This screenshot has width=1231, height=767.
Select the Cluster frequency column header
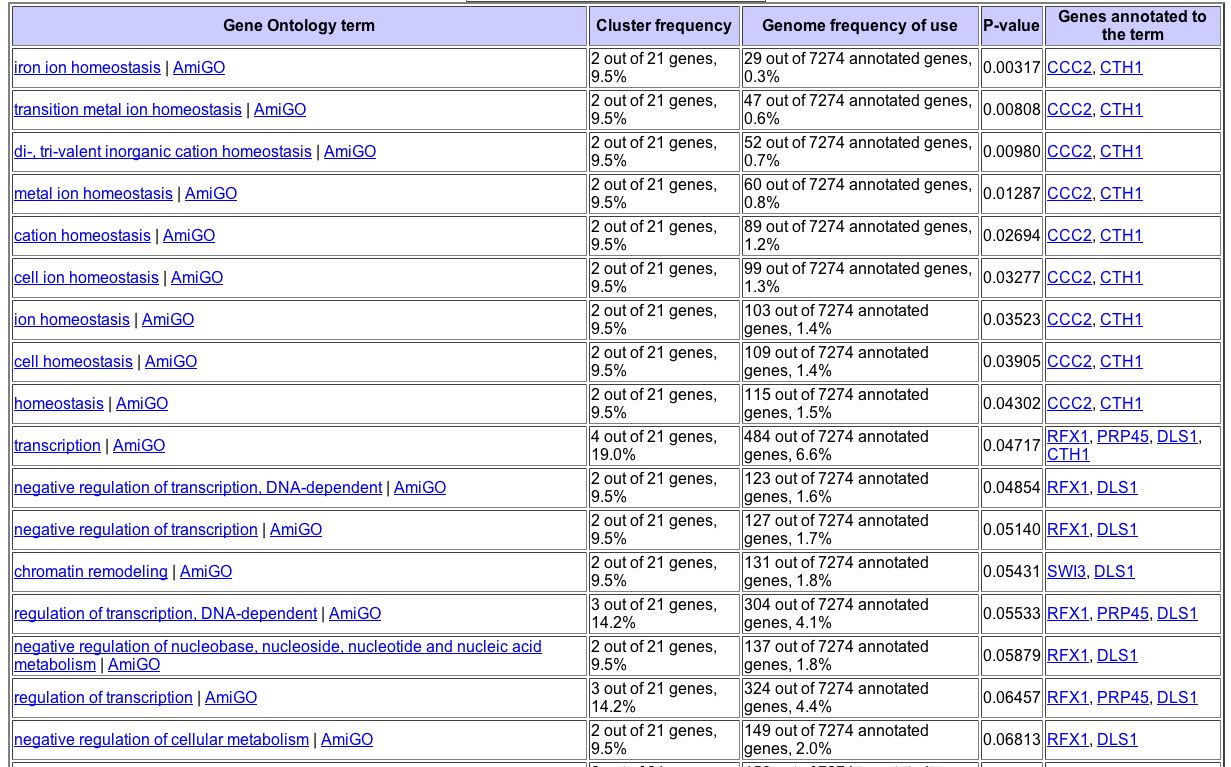pyautogui.click(x=664, y=26)
